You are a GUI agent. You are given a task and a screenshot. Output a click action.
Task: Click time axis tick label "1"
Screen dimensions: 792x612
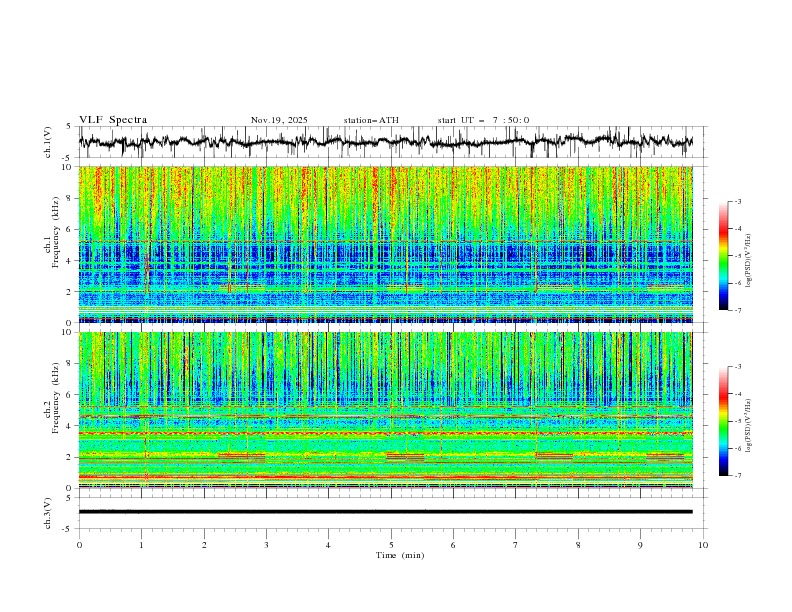pos(141,545)
